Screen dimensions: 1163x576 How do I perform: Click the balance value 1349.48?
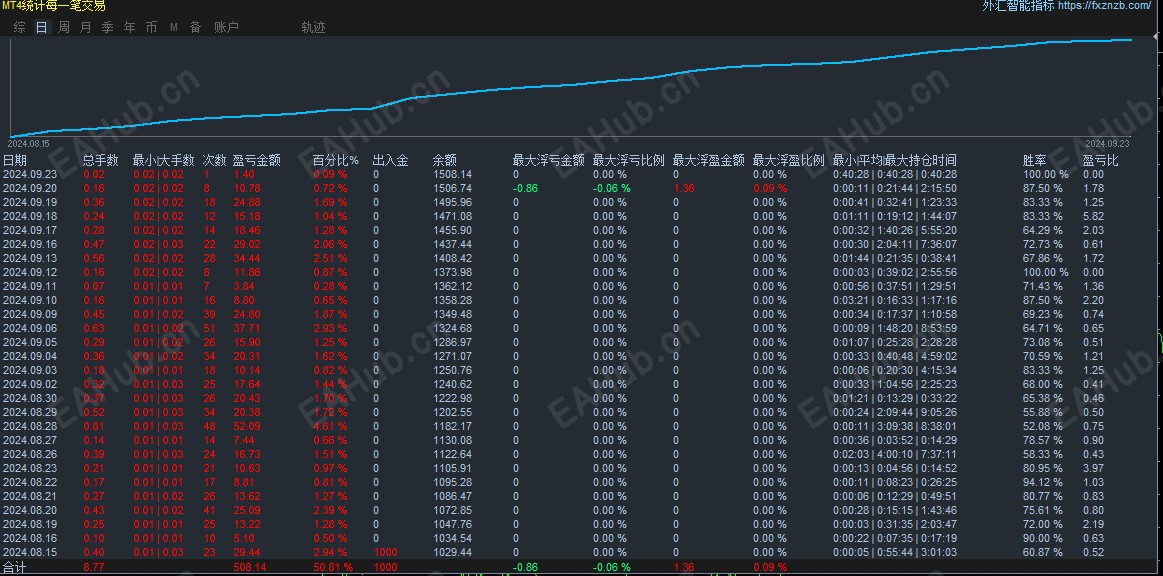pos(452,314)
